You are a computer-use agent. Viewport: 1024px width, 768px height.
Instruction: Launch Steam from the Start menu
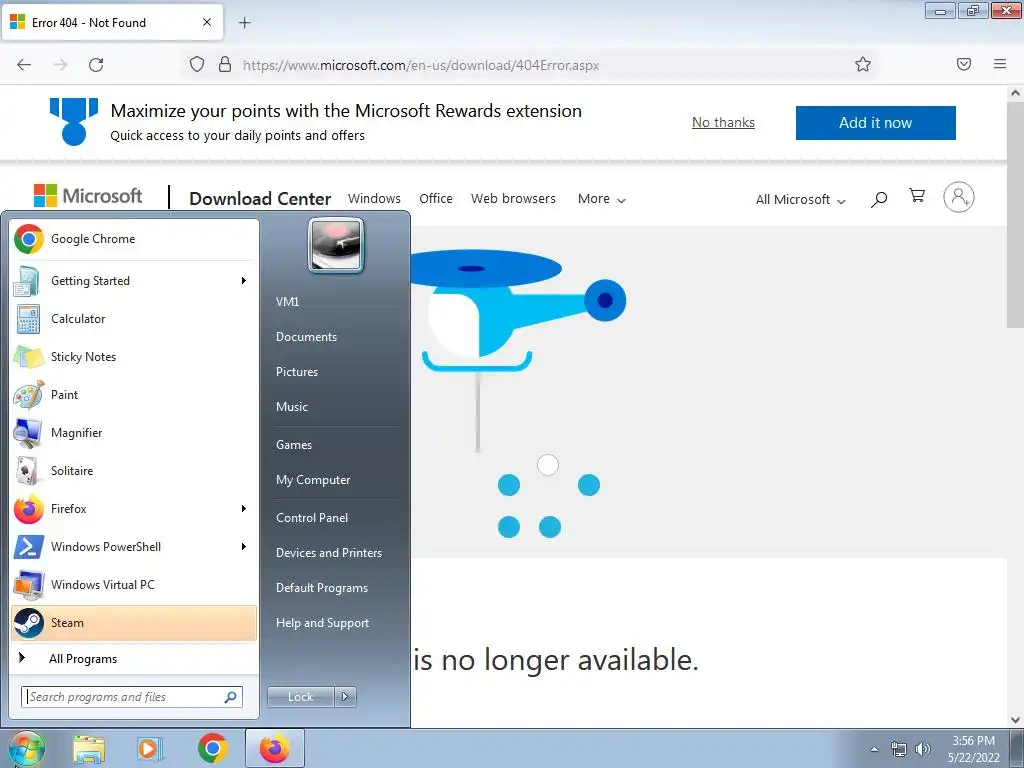(134, 622)
